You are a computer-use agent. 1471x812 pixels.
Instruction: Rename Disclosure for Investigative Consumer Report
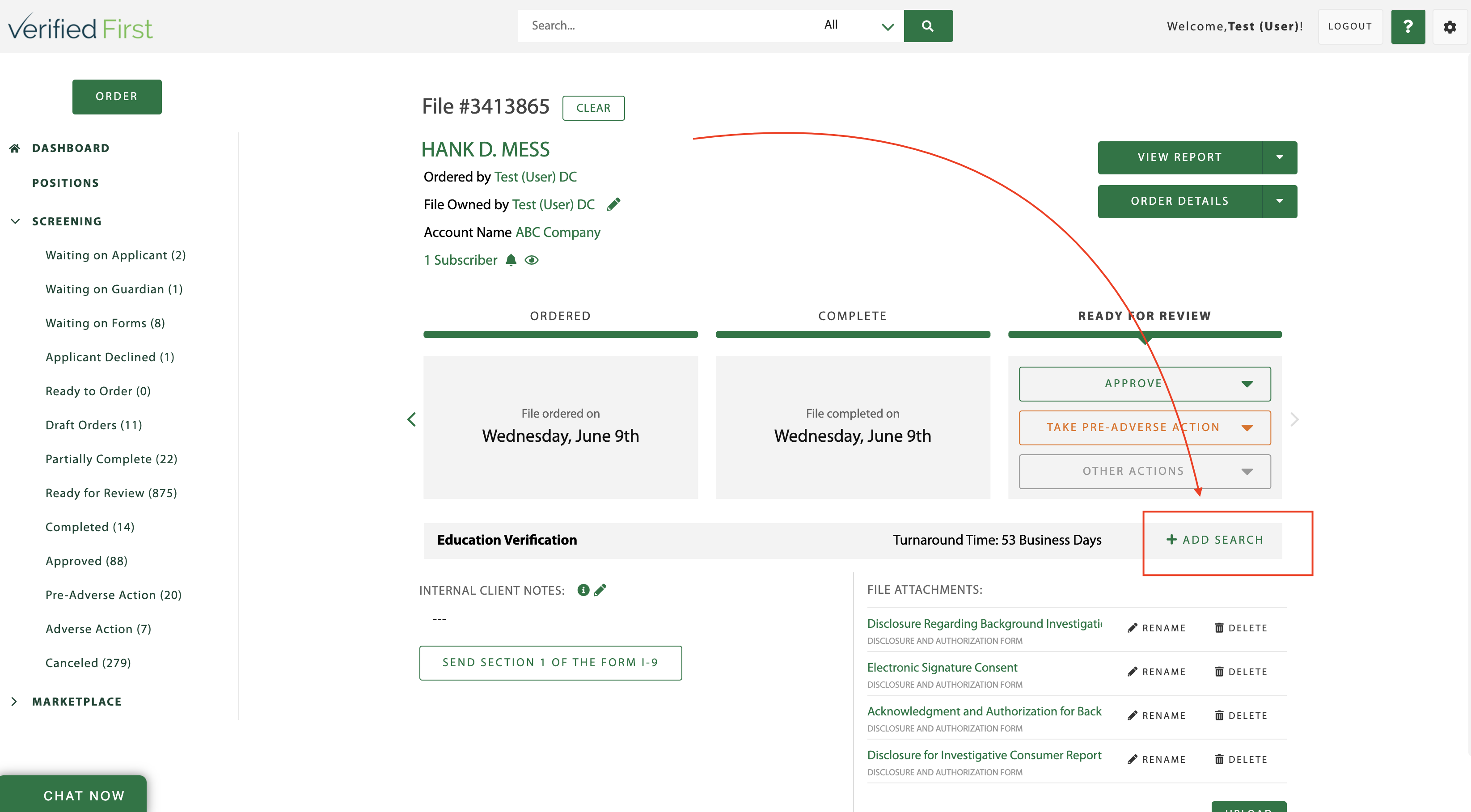[x=1157, y=760]
